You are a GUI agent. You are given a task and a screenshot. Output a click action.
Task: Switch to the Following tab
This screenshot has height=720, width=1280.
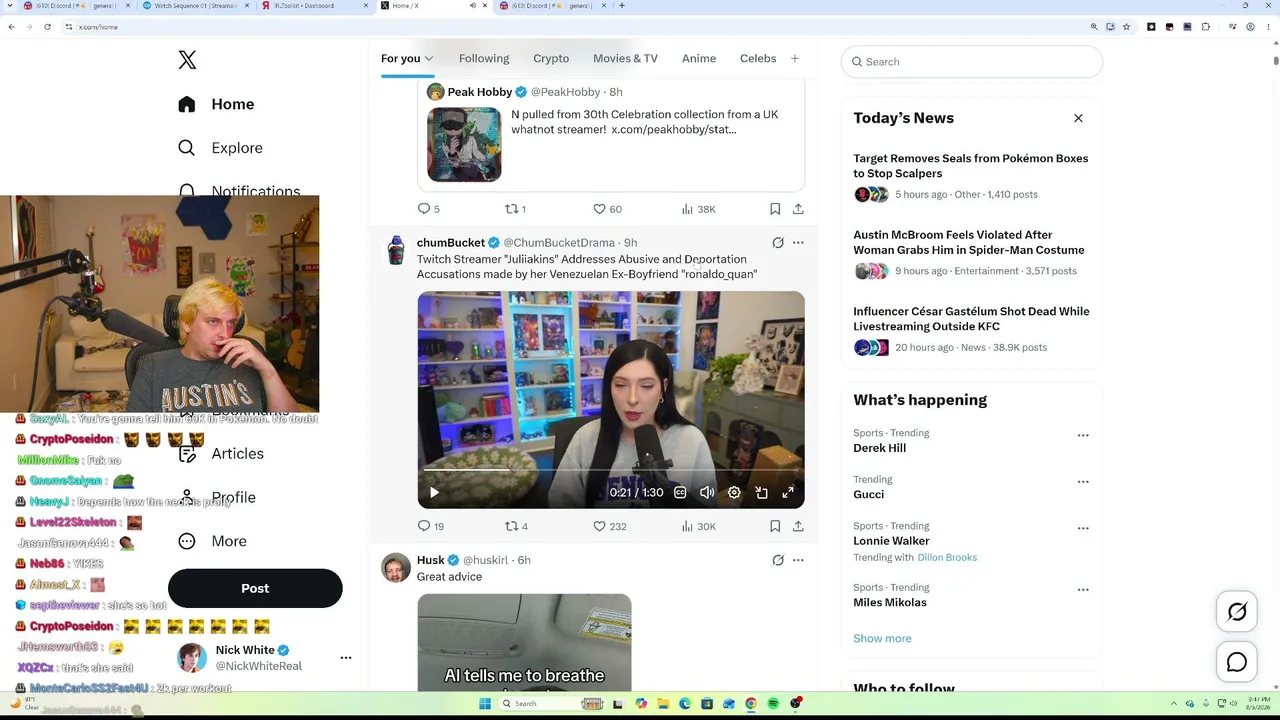click(x=484, y=58)
